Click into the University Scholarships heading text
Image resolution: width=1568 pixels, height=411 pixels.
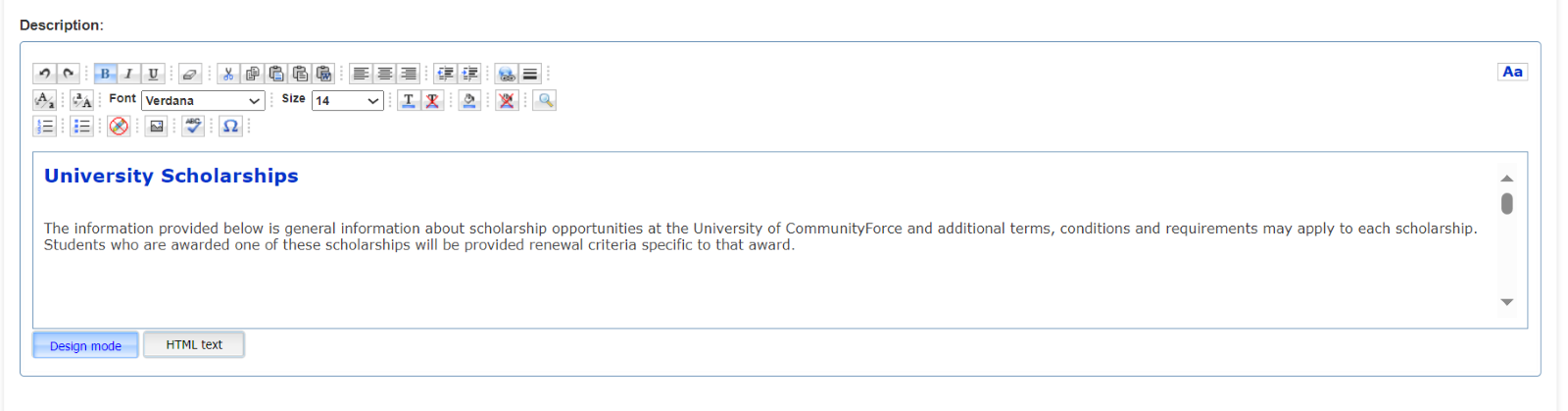pyautogui.click(x=171, y=176)
